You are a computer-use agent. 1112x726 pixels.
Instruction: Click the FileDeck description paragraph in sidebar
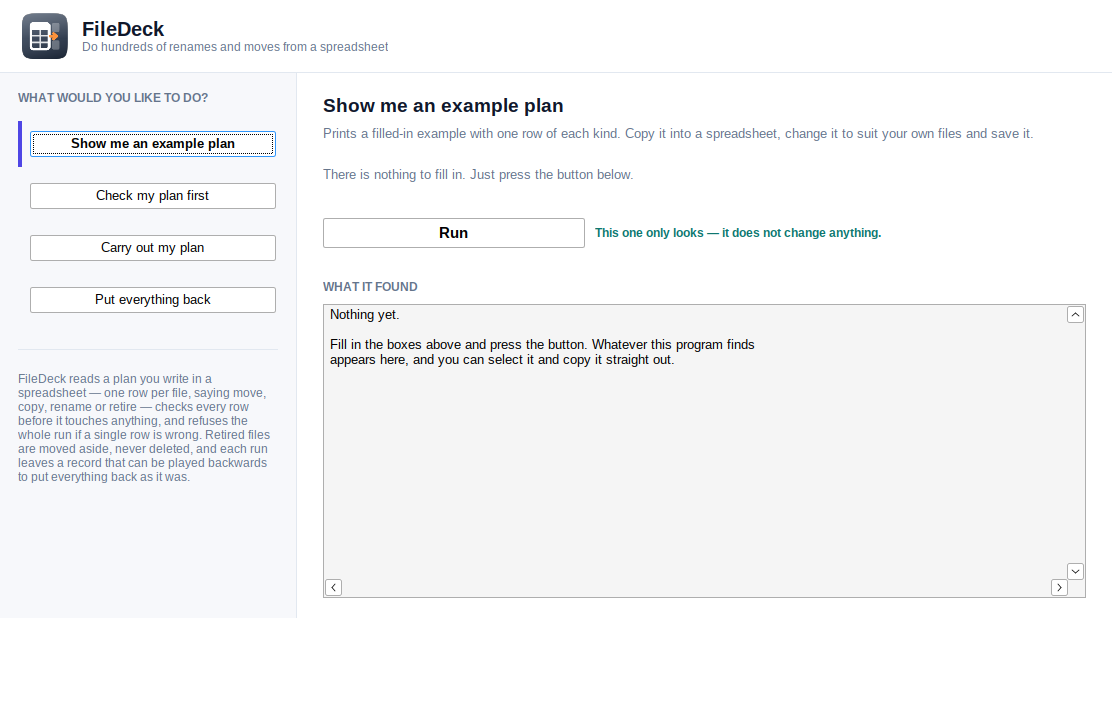click(144, 428)
